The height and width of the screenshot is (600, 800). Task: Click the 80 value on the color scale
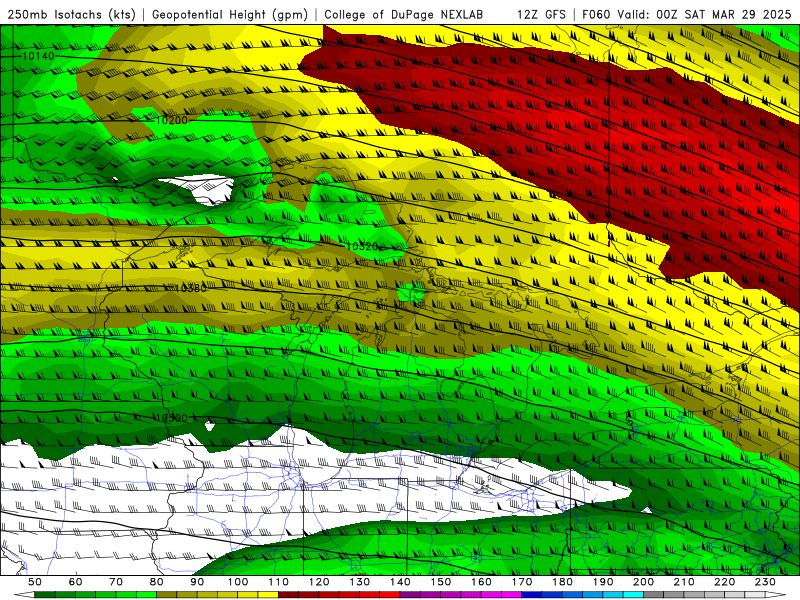pyautogui.click(x=157, y=582)
